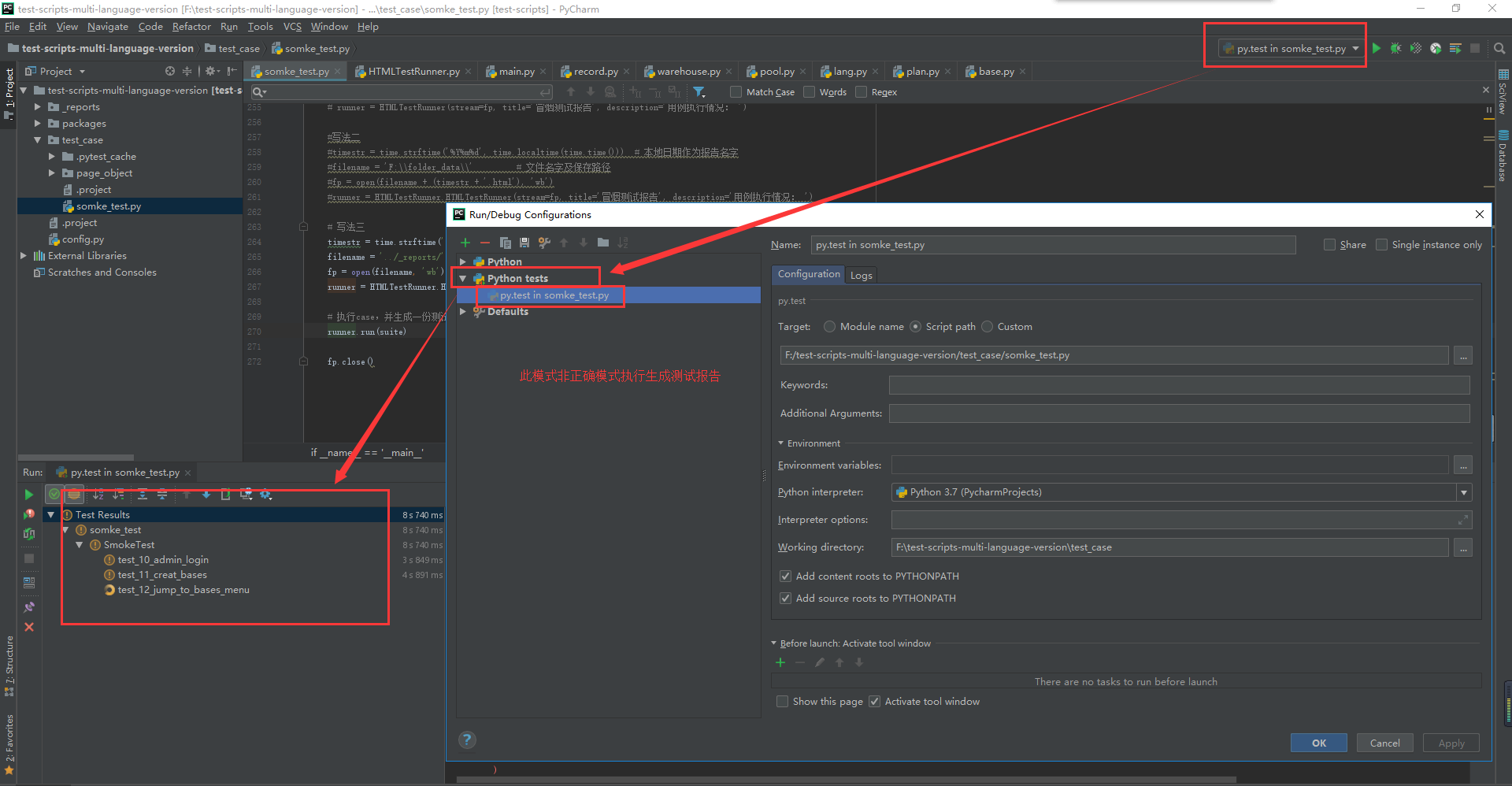Click OK in Run/Debug Configurations
The height and width of the screenshot is (786, 1512).
(1319, 743)
